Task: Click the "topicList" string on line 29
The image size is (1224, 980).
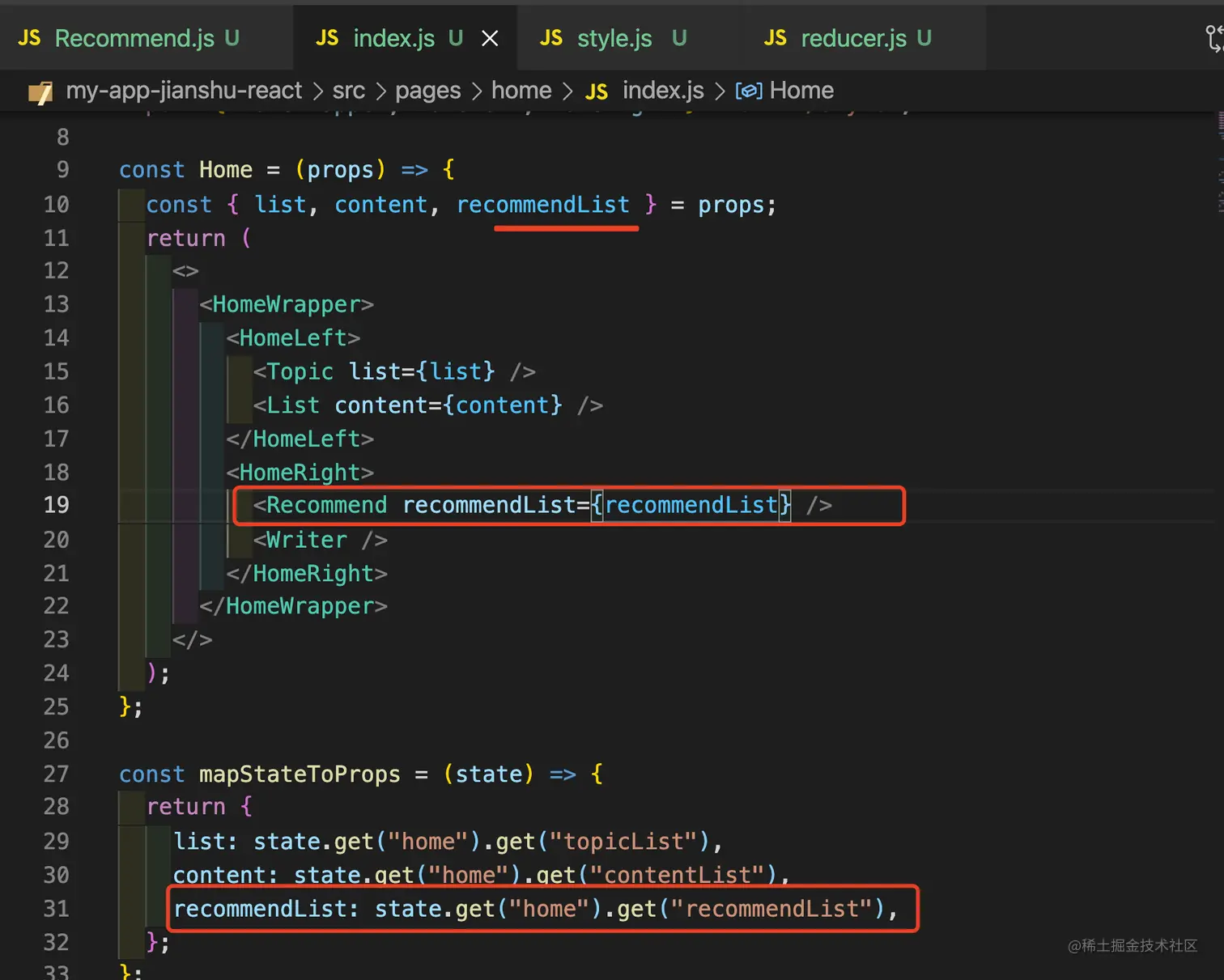Action: pos(624,842)
